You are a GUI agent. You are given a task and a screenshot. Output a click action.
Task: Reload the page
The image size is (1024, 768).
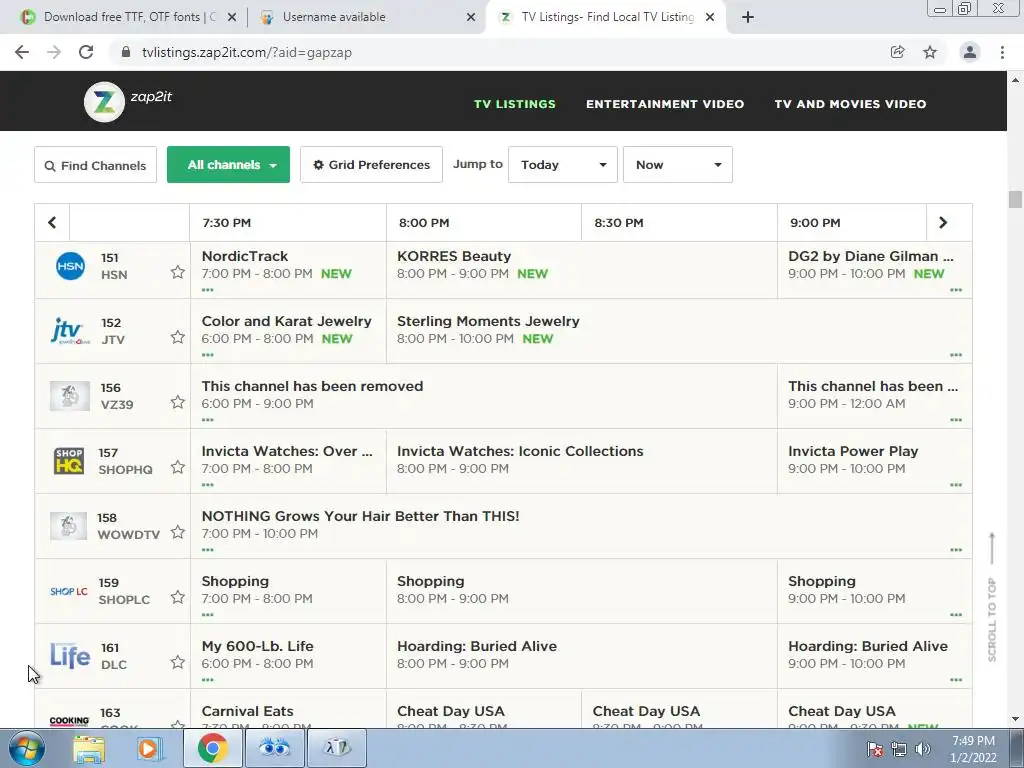pyautogui.click(x=86, y=52)
